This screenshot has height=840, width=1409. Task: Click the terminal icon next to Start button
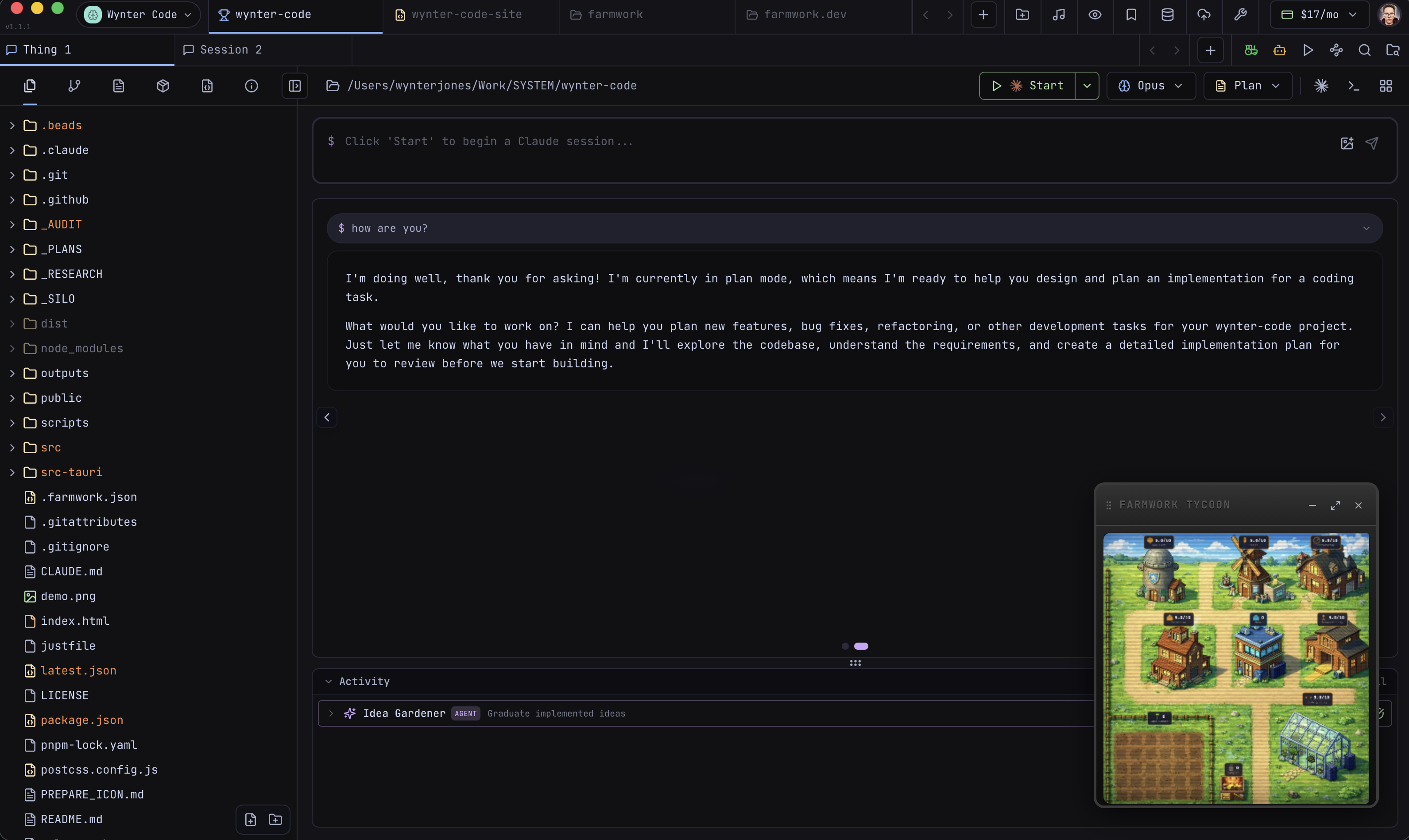coord(1354,85)
